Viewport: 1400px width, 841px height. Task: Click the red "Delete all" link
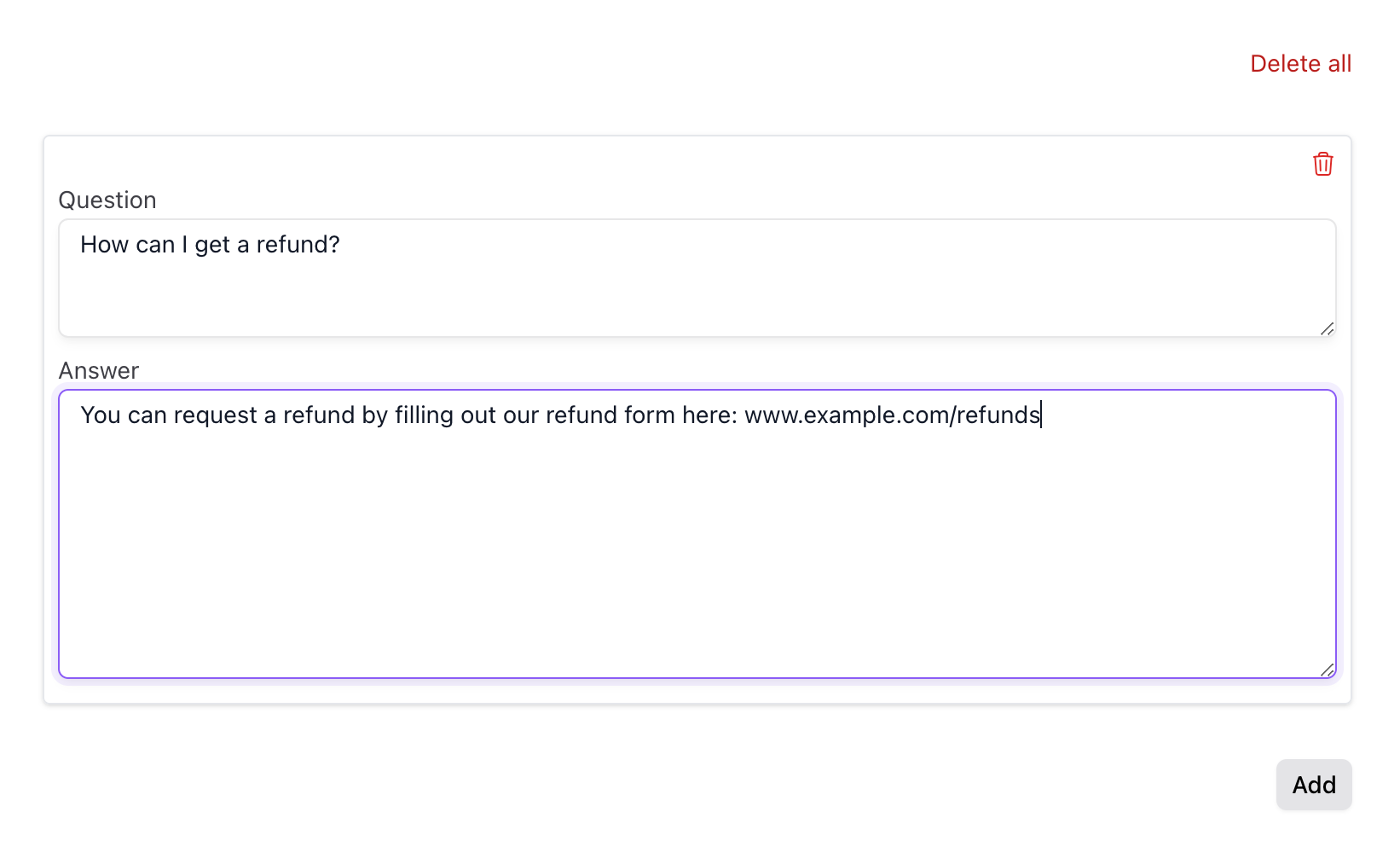point(1300,64)
